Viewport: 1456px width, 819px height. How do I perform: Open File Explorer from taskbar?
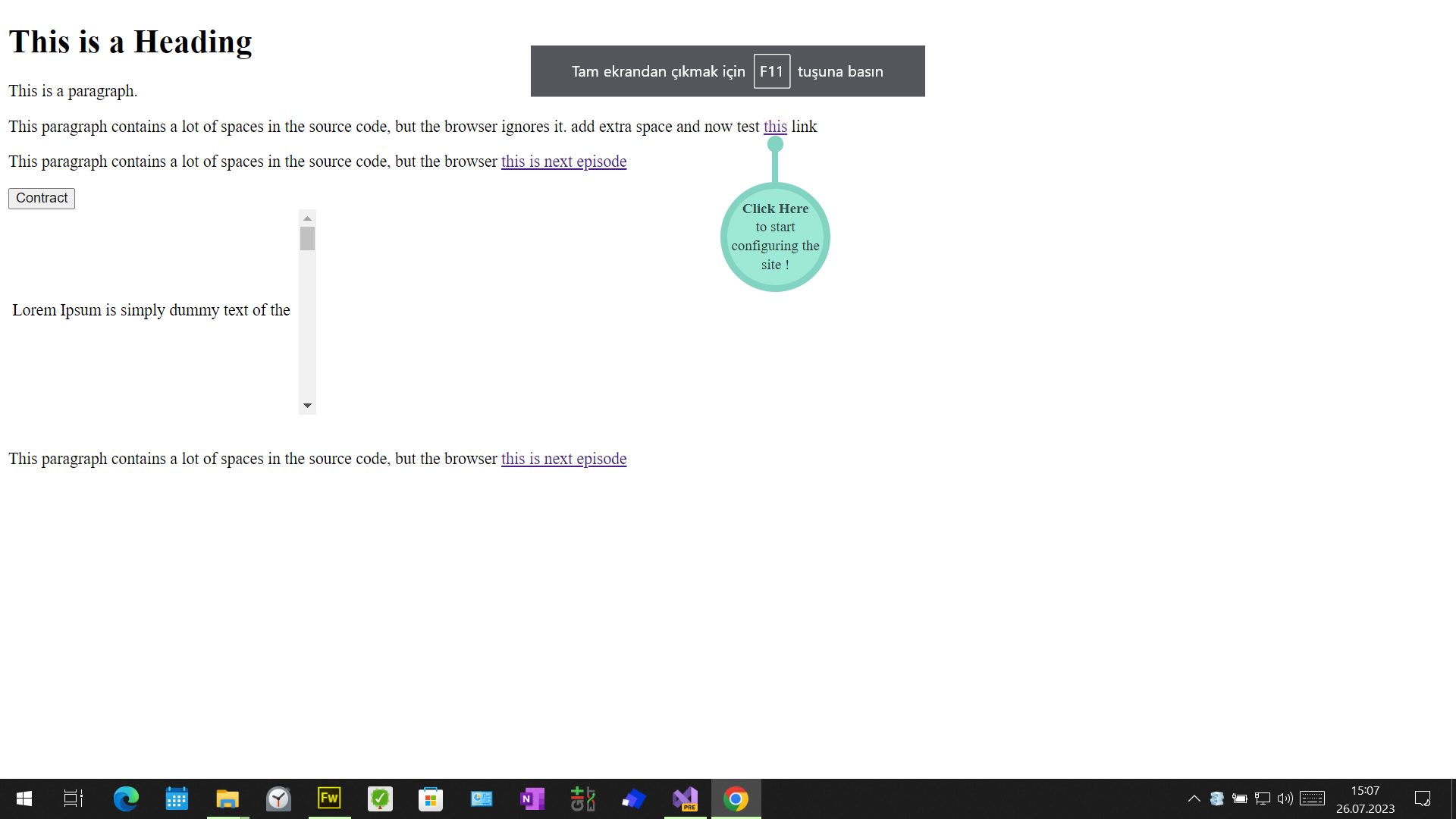pyautogui.click(x=227, y=799)
